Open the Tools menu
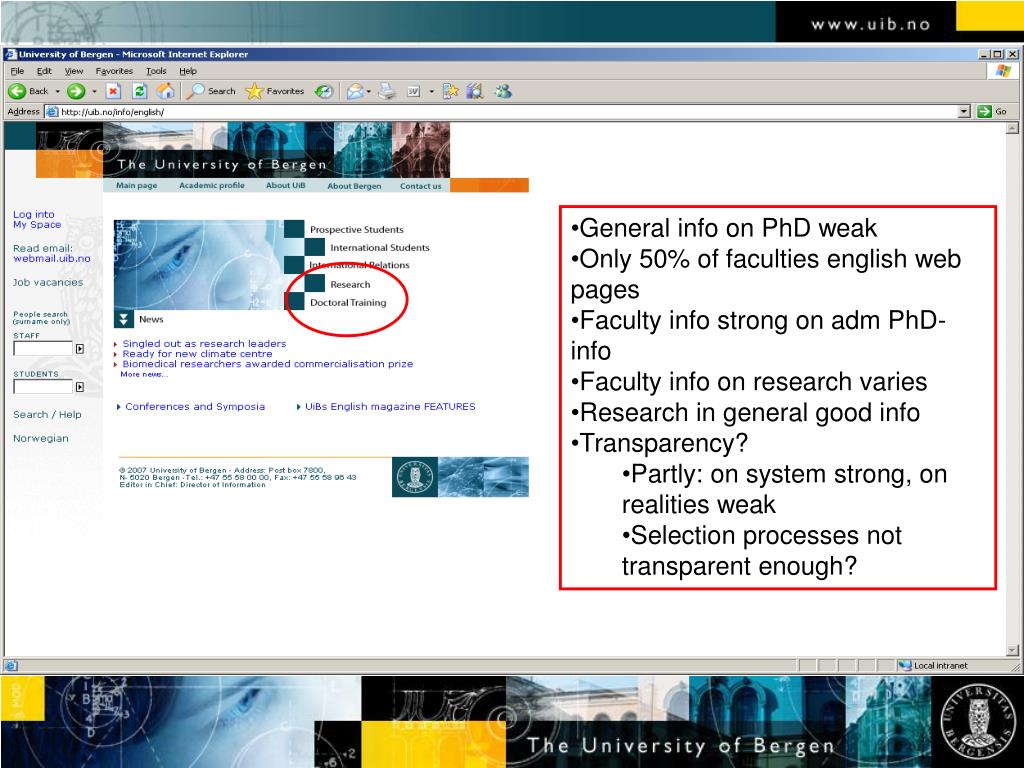Image resolution: width=1024 pixels, height=768 pixels. [x=156, y=71]
